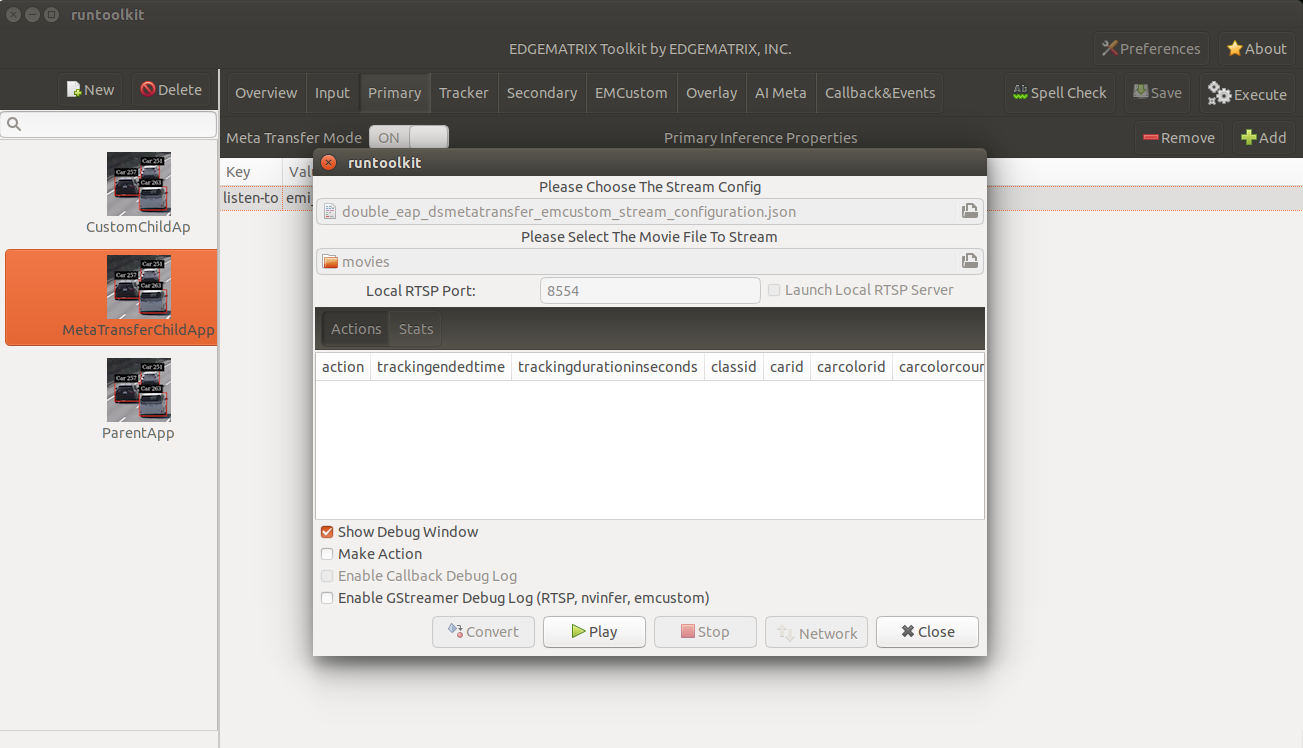Click the Stop button
1303x748 pixels.
coord(705,632)
